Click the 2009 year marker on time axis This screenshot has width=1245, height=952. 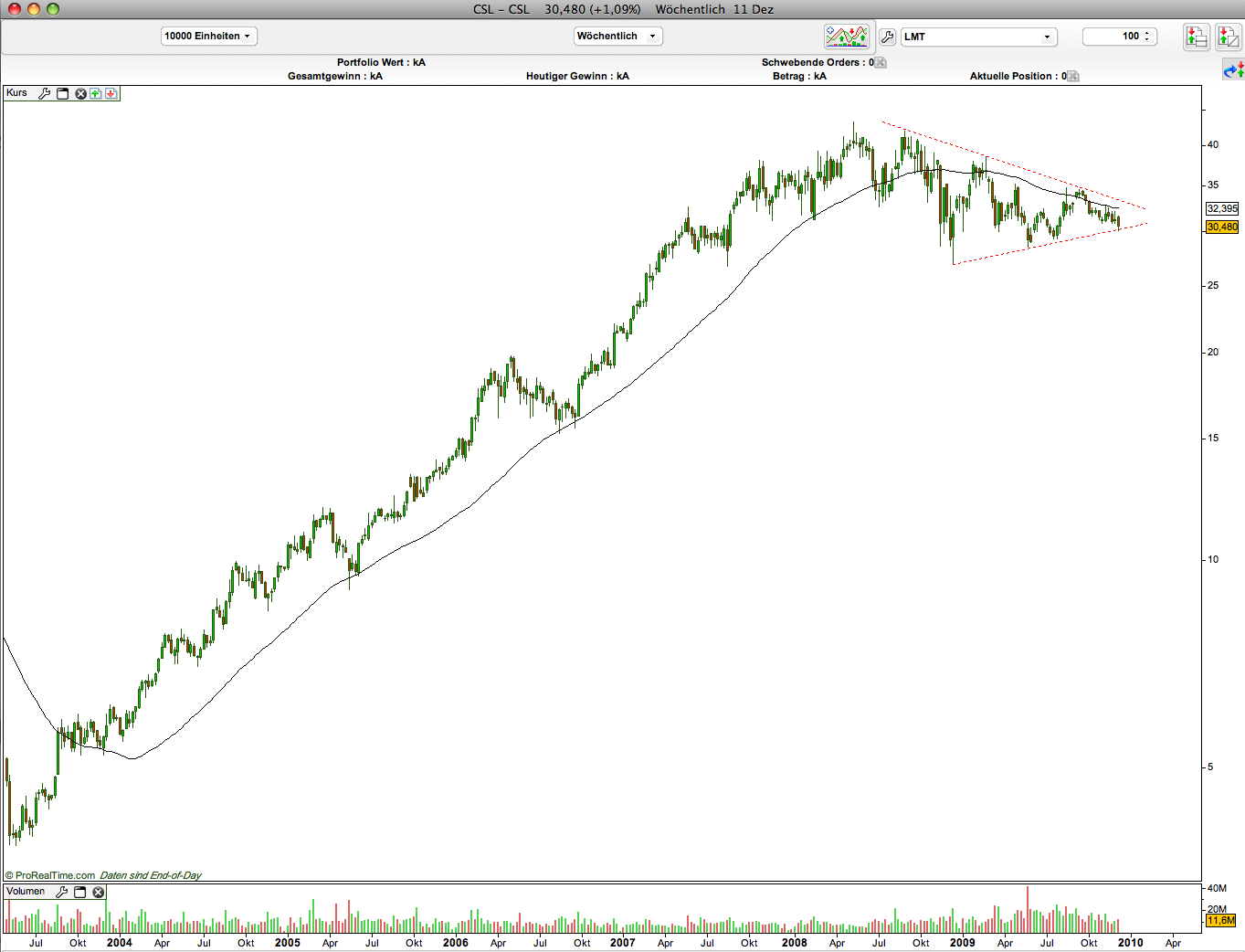(963, 943)
